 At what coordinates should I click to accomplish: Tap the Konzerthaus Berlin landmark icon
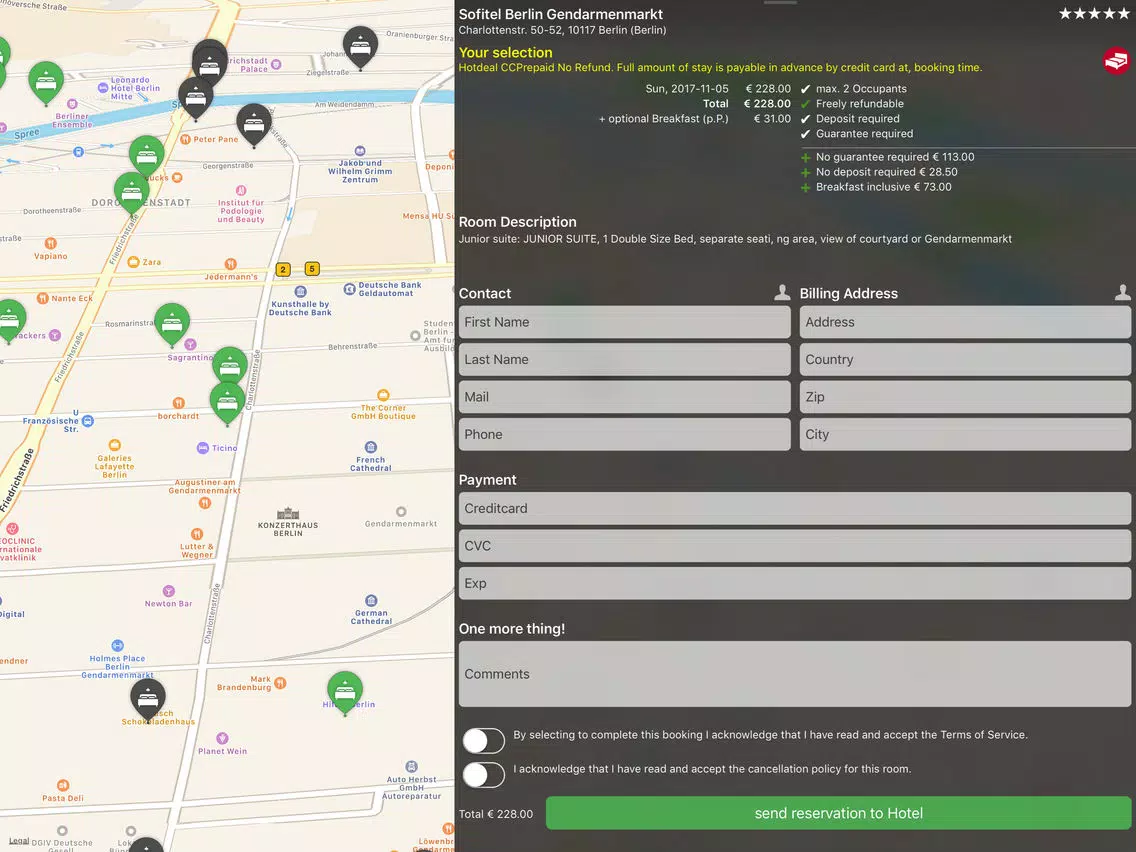(x=288, y=514)
